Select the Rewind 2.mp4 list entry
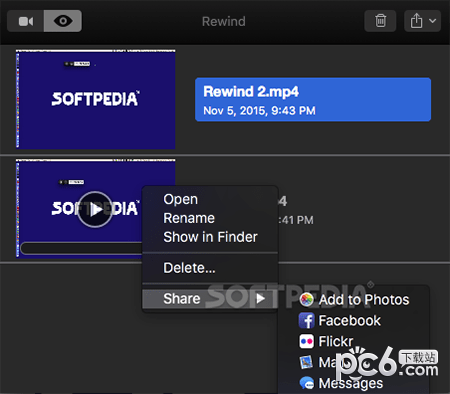The image size is (450, 394). coord(313,100)
